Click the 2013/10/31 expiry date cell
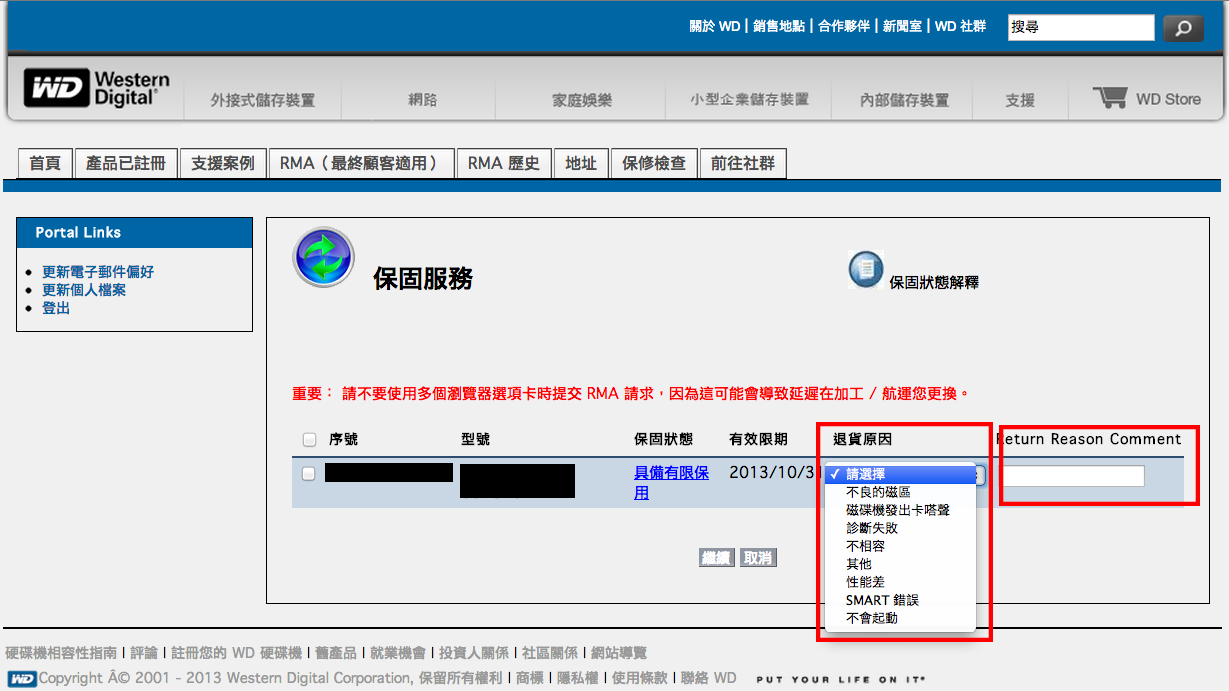The width and height of the screenshot is (1229, 691). pyautogui.click(x=775, y=472)
